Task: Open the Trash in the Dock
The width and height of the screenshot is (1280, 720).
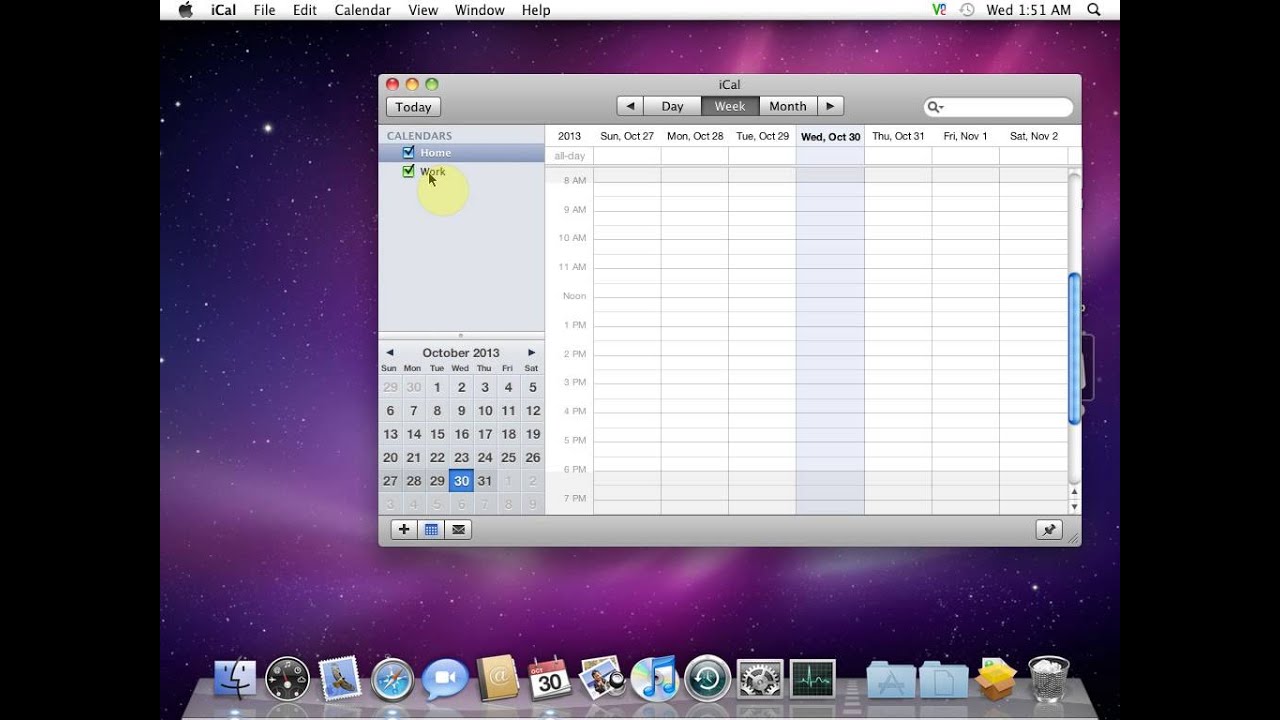Action: click(x=1048, y=679)
